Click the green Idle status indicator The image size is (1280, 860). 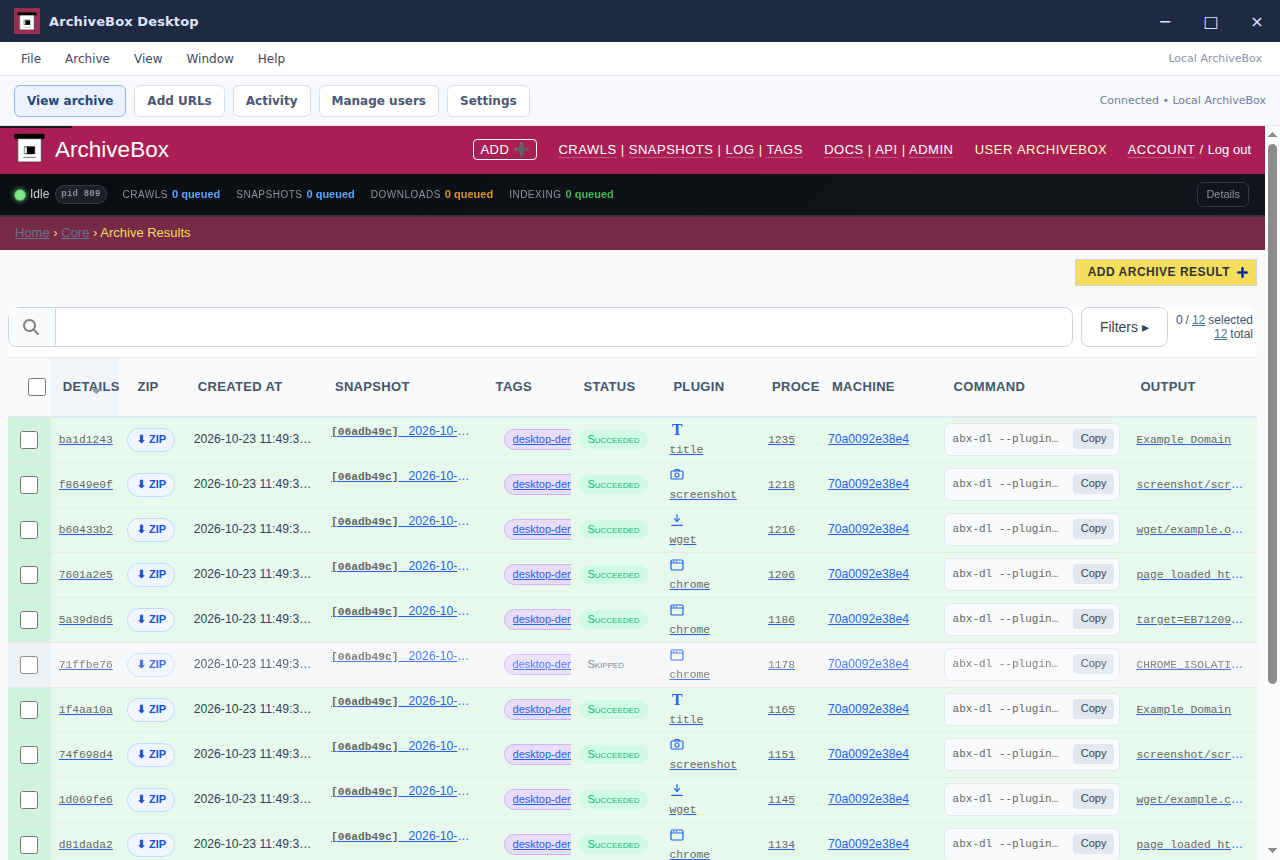pos(20,194)
